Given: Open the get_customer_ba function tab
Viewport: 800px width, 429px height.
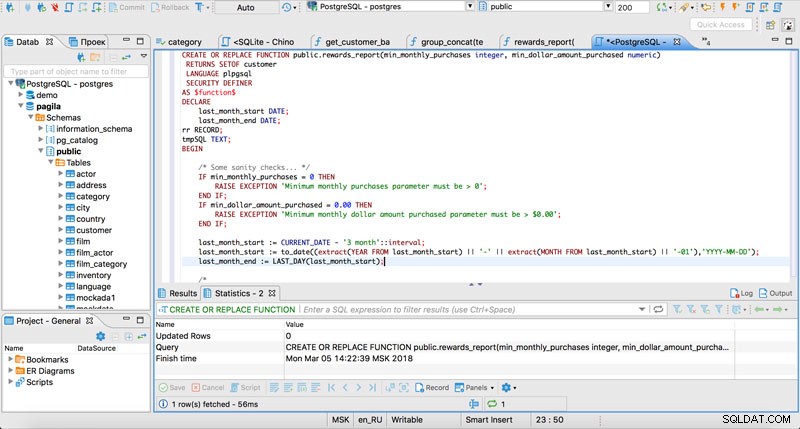Looking at the screenshot, I should [352, 42].
